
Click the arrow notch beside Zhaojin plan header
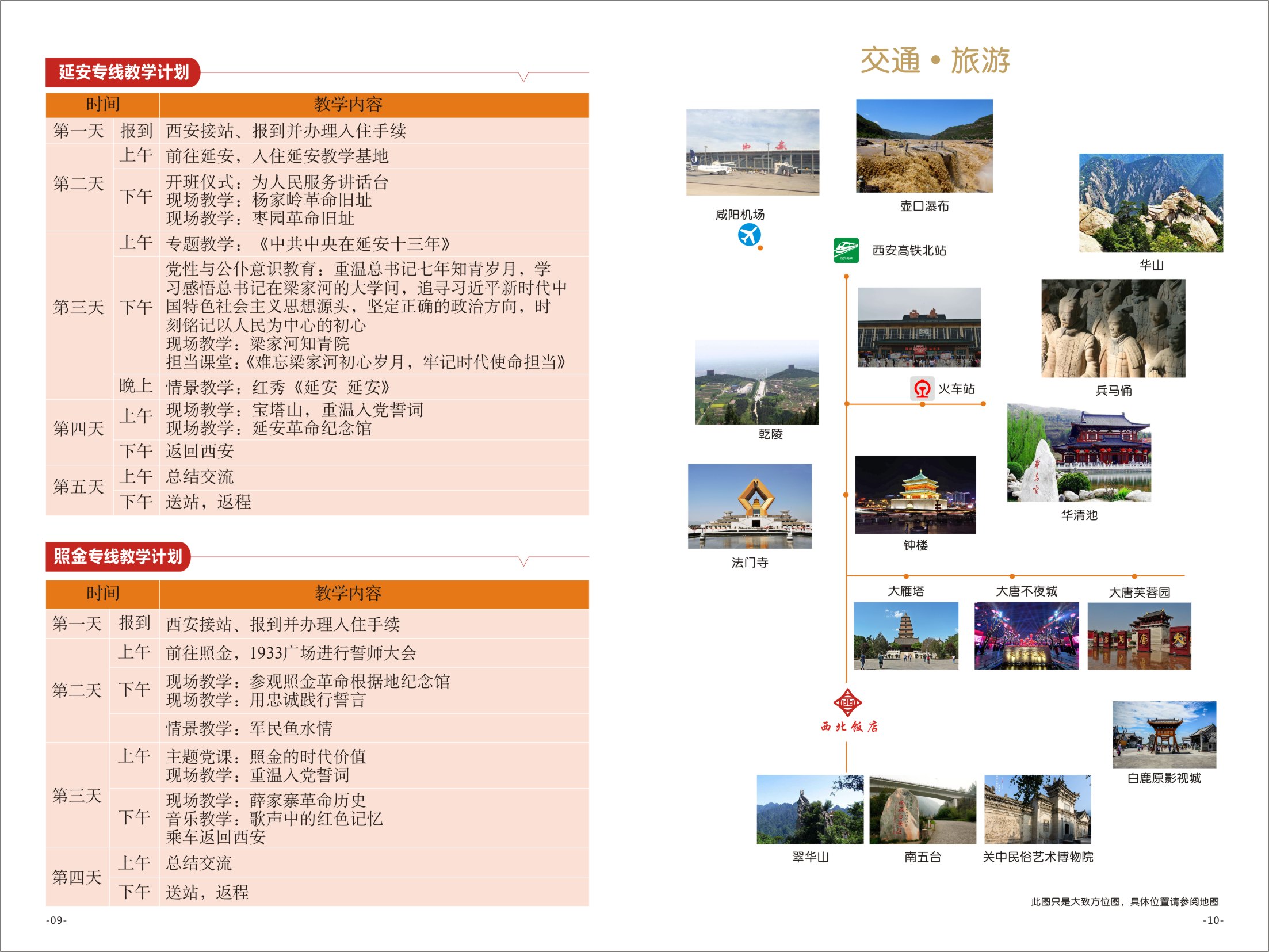coord(523,561)
